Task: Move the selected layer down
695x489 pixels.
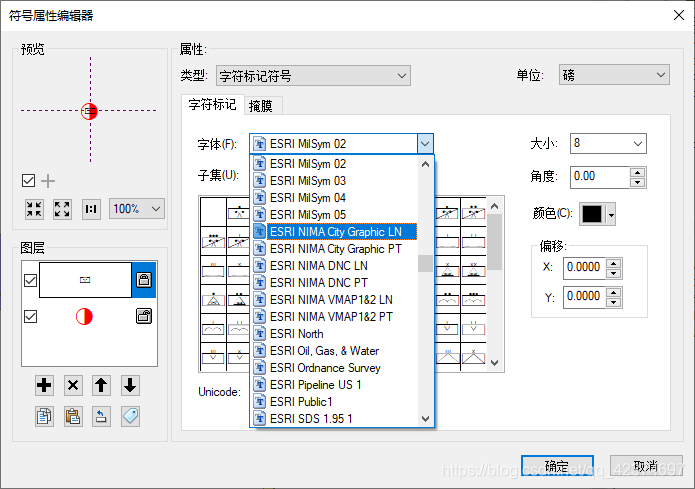Action: coord(130,385)
